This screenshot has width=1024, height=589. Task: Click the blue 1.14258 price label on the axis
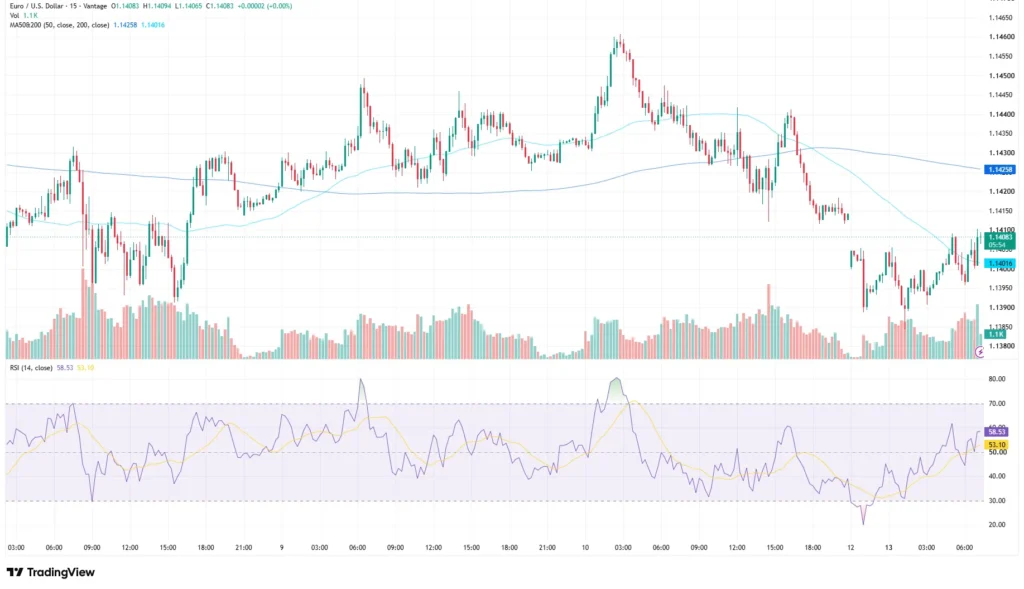point(1000,170)
